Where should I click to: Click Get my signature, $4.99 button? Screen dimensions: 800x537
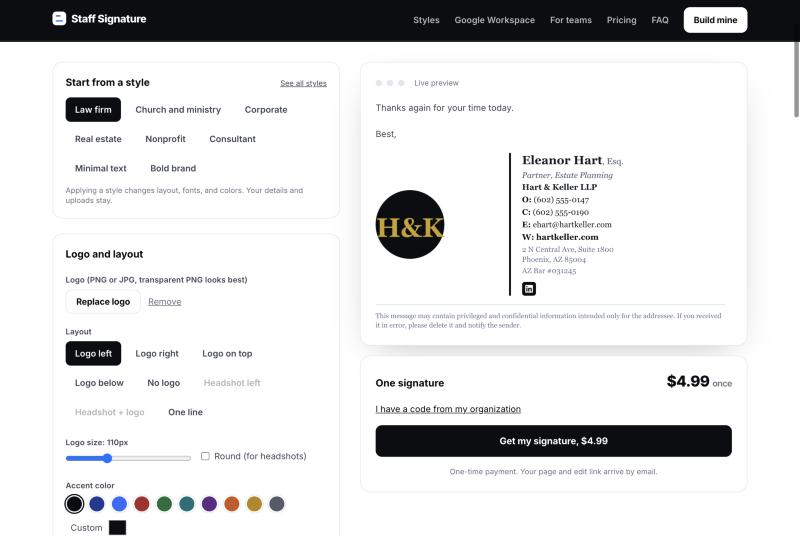(554, 441)
